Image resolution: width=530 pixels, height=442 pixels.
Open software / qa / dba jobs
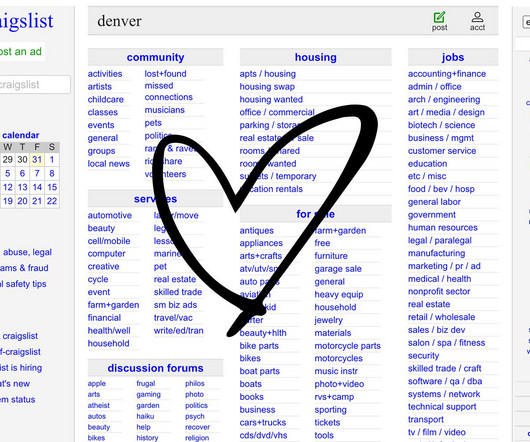(445, 381)
